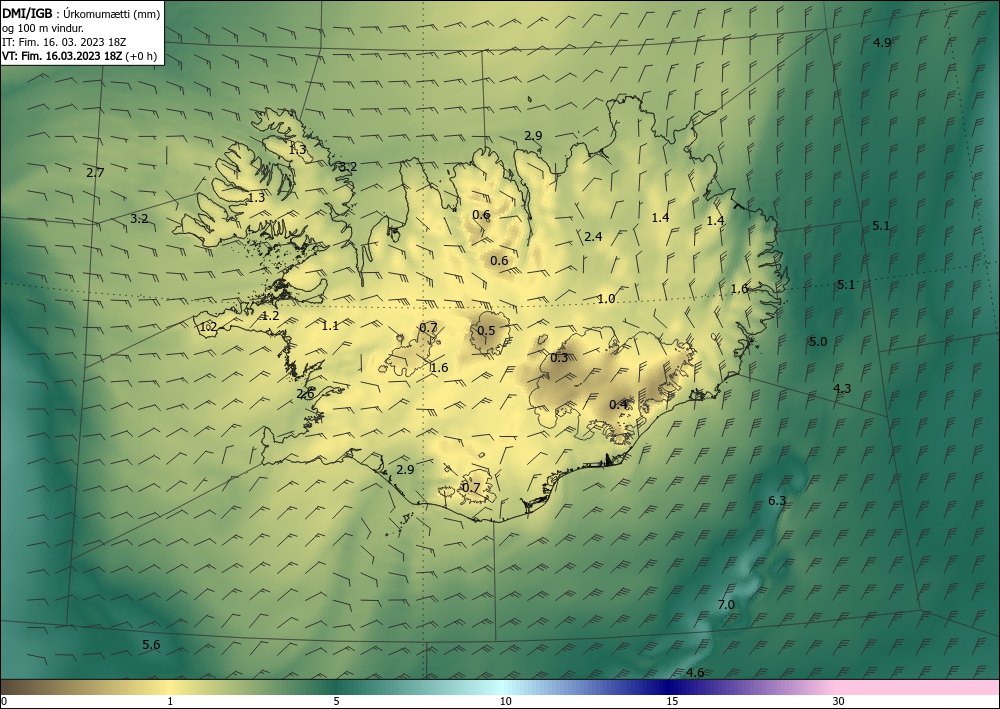The width and height of the screenshot is (1000, 709).
Task: Click the 1.0 value in central Iceland
Action: 606,298
